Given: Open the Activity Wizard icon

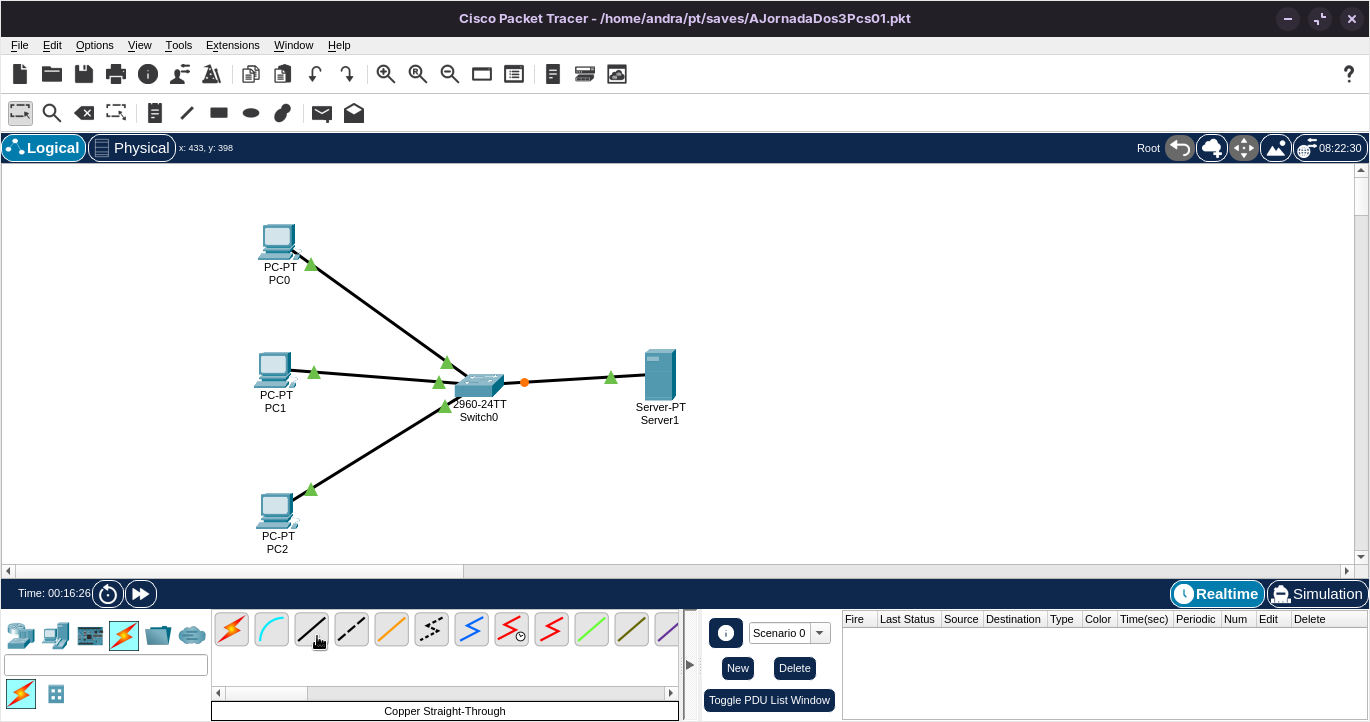Looking at the screenshot, I should click(180, 74).
